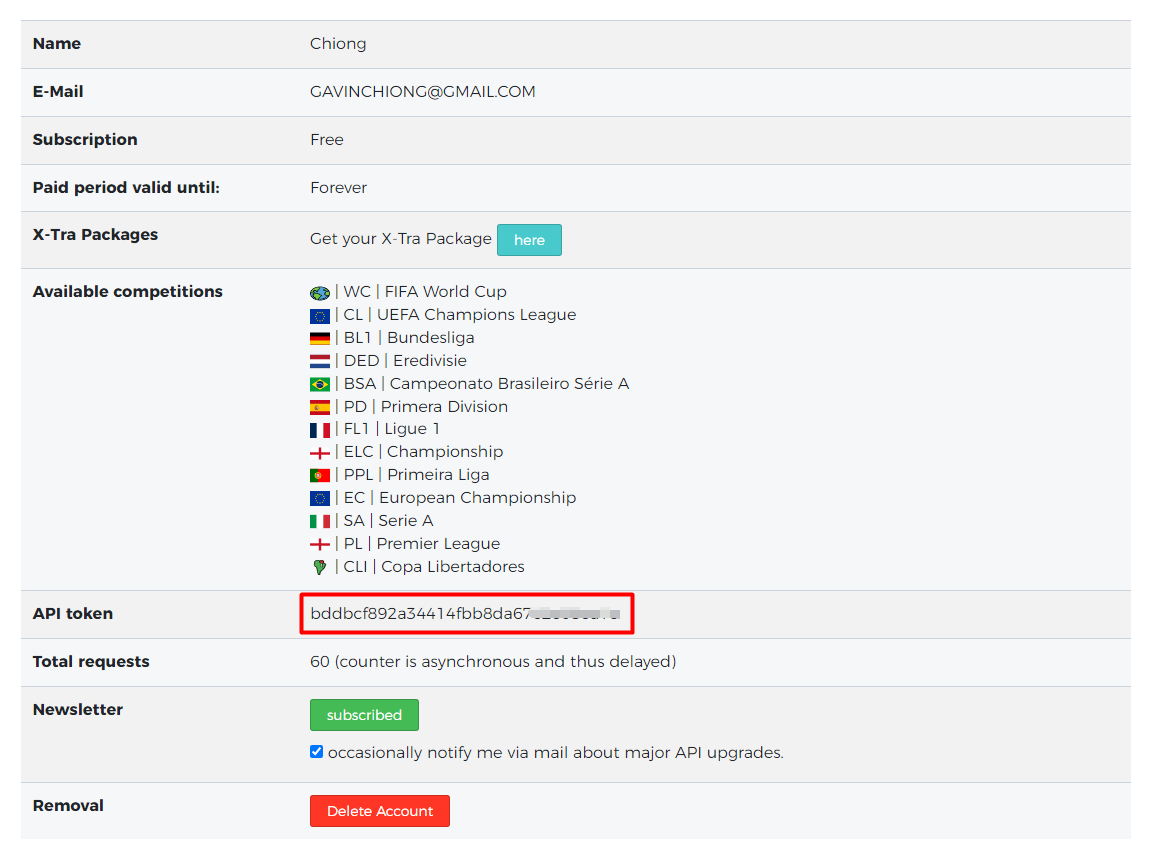Click the England flag beside Premier League
1149x860 pixels.
point(319,544)
